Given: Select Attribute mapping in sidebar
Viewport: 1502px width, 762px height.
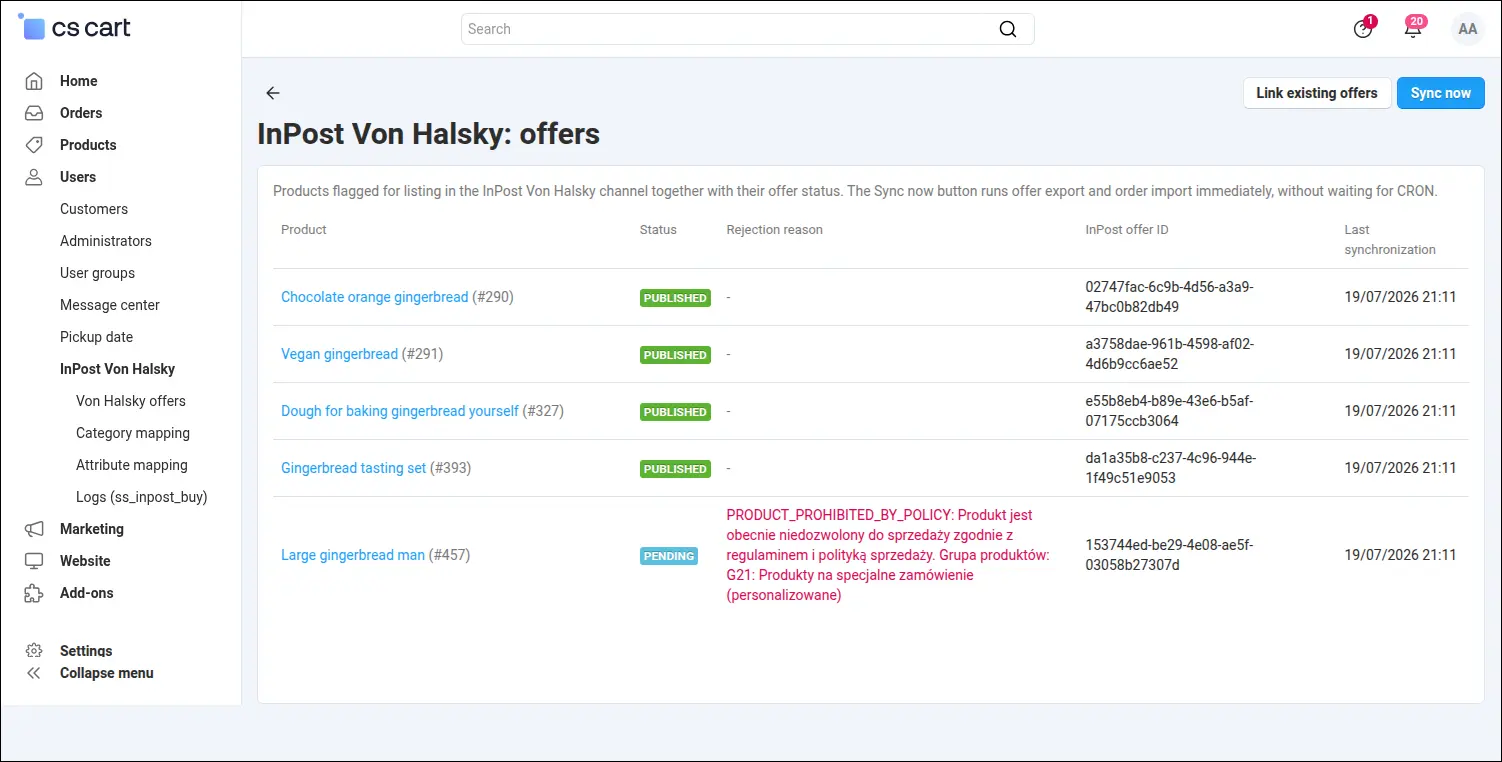Looking at the screenshot, I should (x=132, y=465).
